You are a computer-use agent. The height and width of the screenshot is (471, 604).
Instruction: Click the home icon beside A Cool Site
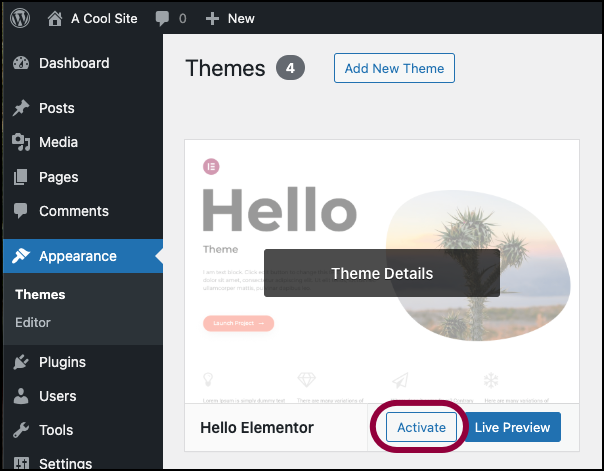(55, 18)
